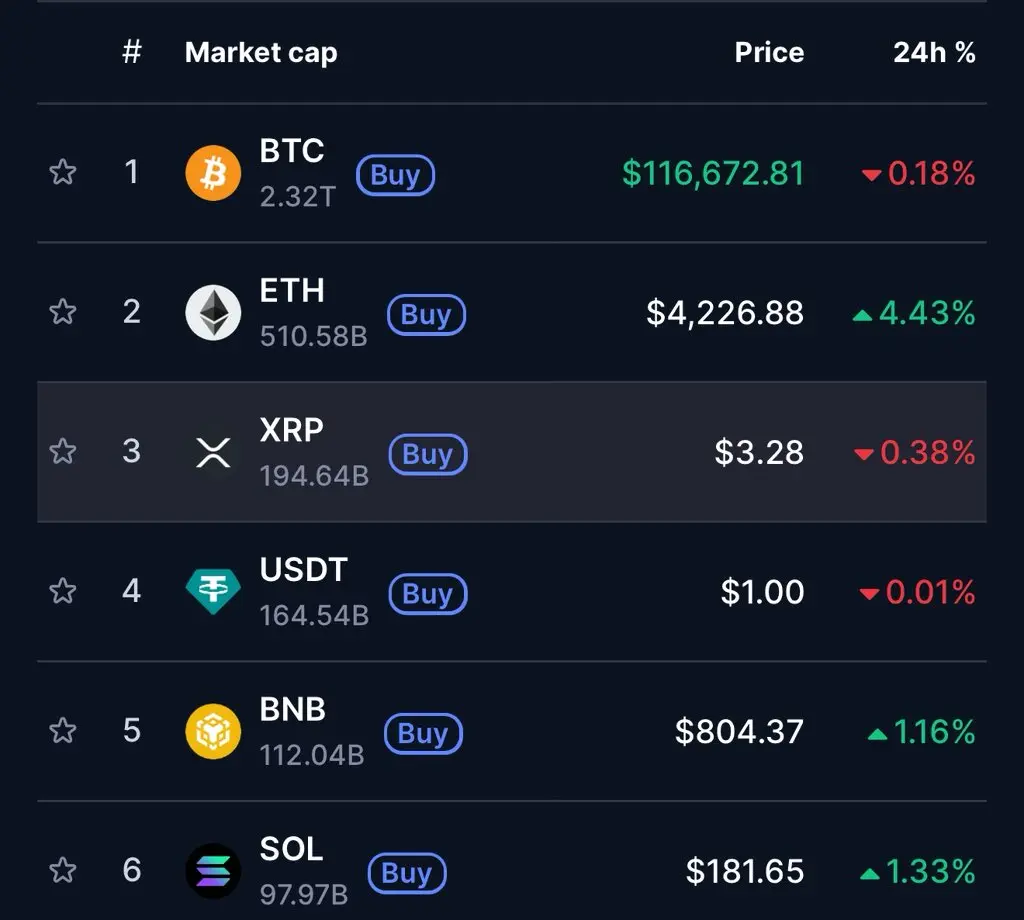Screen dimensions: 1024x920
Task: Open the Tether USDT logo icon
Action: click(213, 591)
